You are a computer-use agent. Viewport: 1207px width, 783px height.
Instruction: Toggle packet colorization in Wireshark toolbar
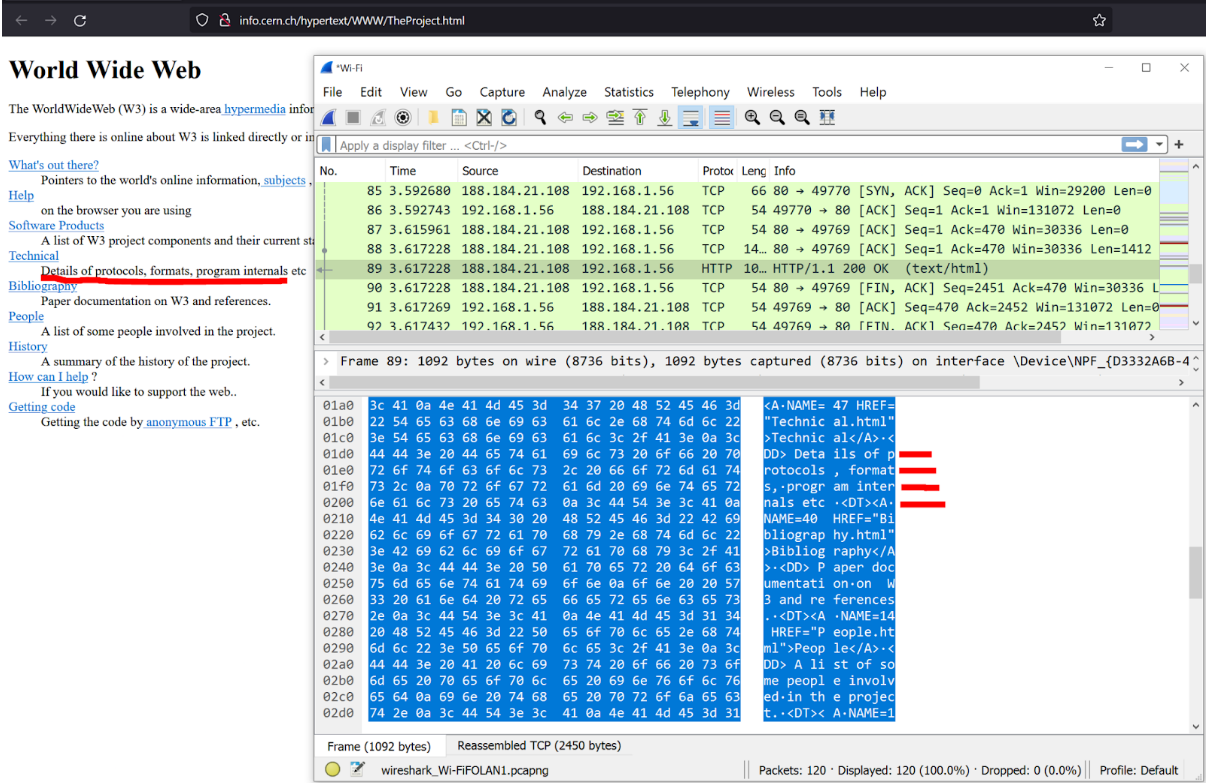click(721, 118)
